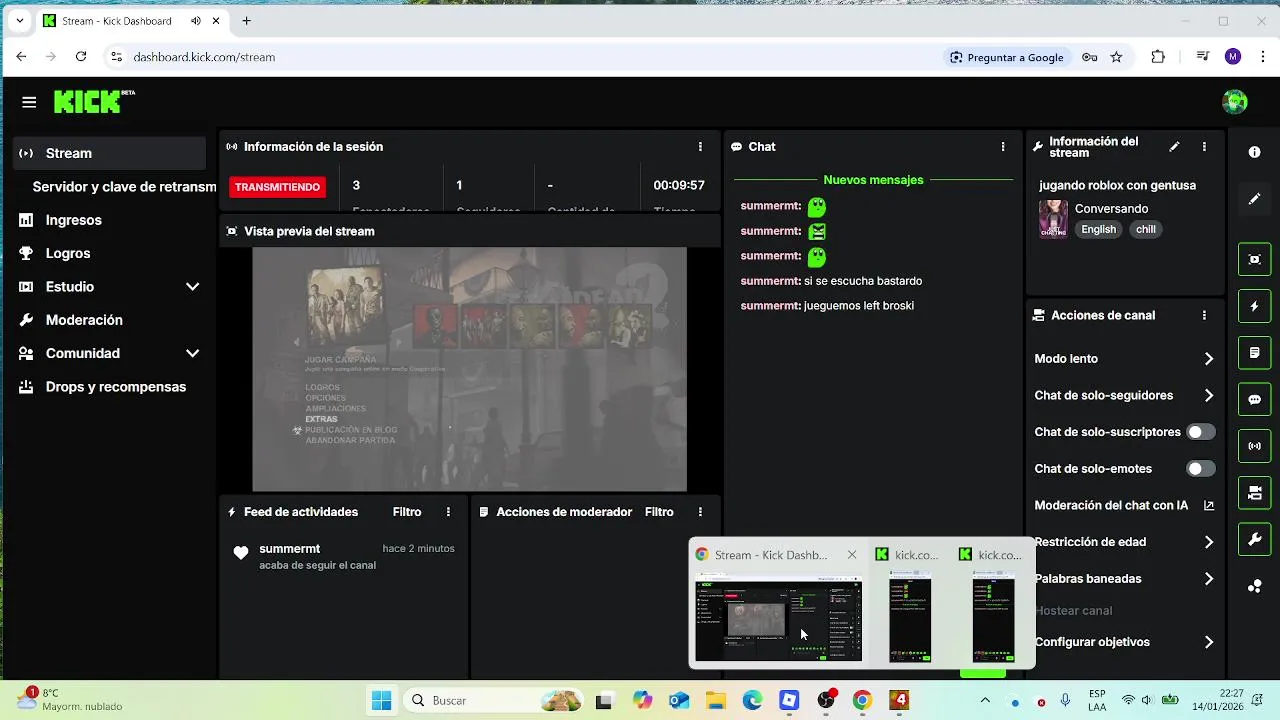Open the profile avatar in Kick header
This screenshot has height=720, width=1280.
click(x=1235, y=101)
